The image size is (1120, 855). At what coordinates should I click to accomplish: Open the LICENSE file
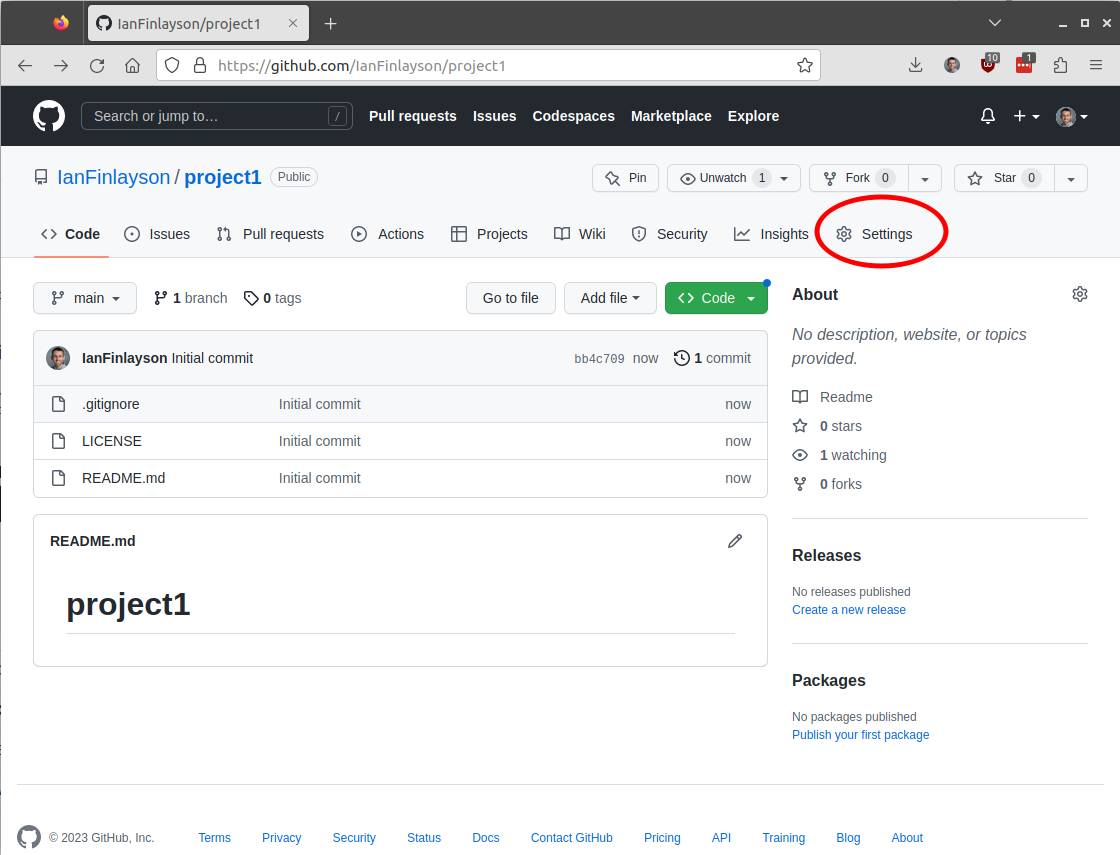coord(111,441)
